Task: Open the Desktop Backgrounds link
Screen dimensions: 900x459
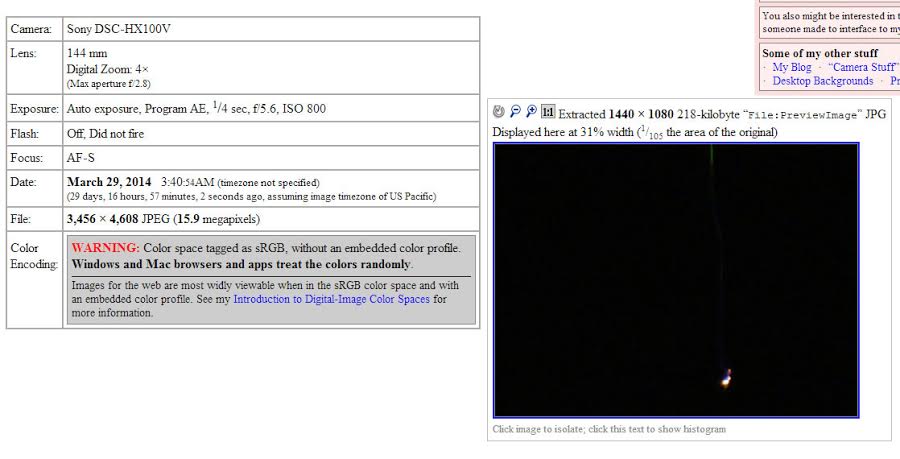Action: (822, 81)
